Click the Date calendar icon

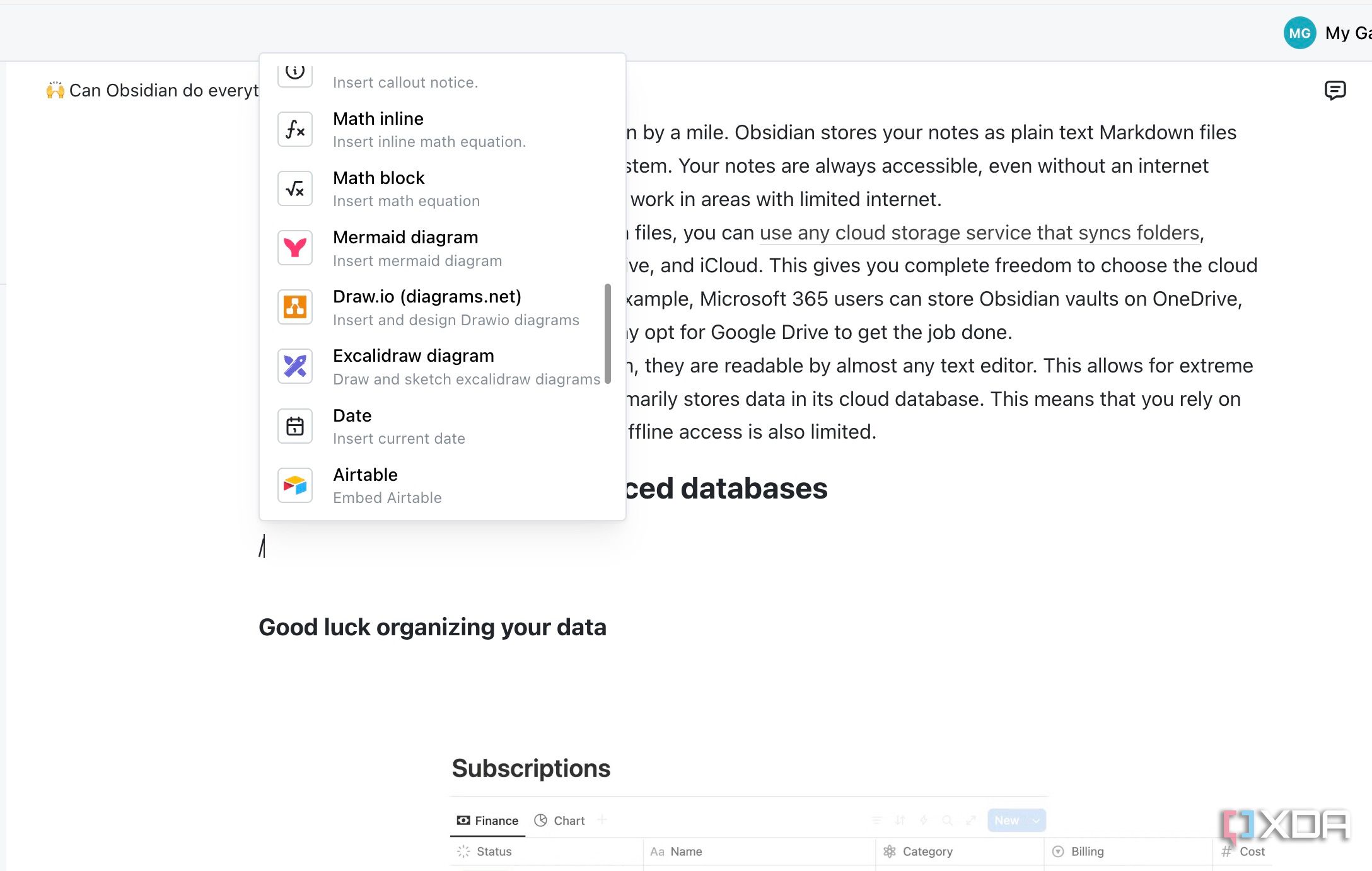tap(295, 426)
